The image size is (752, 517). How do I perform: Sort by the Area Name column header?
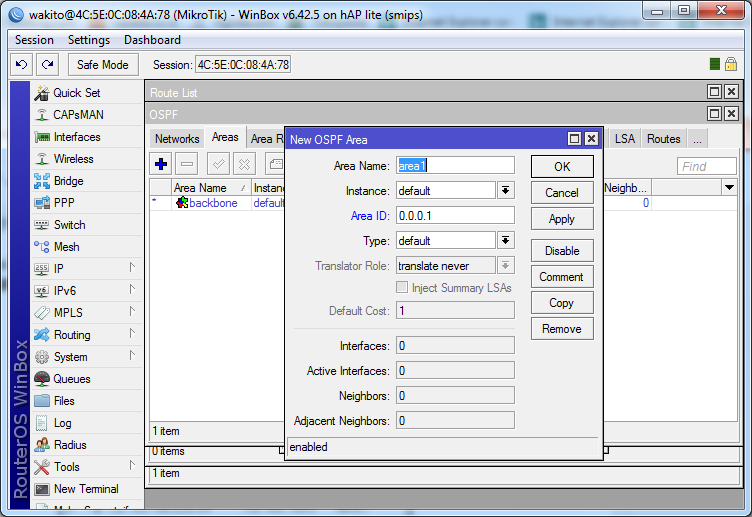click(x=211, y=188)
